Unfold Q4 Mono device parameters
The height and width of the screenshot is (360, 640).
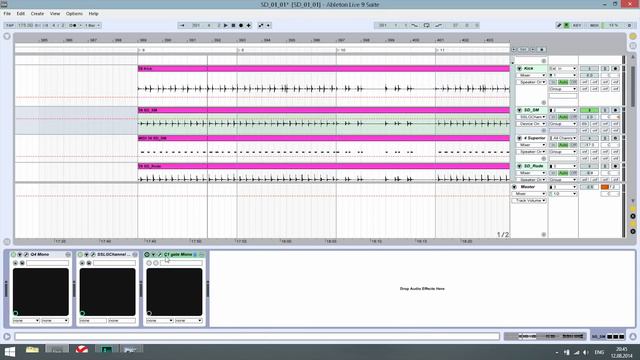click(20, 254)
